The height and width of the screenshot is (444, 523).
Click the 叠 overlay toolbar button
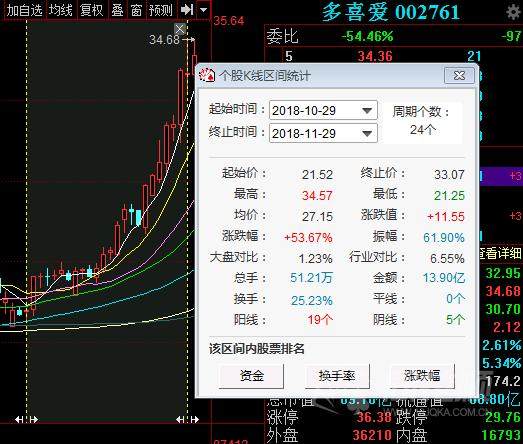coord(117,10)
